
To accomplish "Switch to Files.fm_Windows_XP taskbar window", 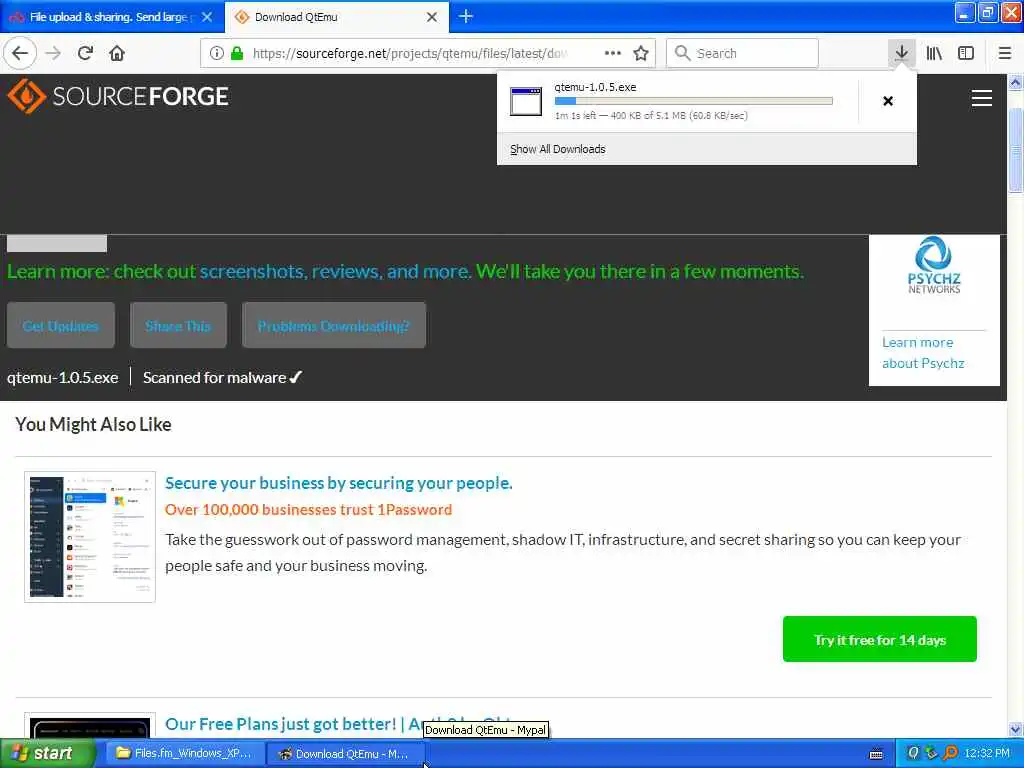I will [x=184, y=753].
